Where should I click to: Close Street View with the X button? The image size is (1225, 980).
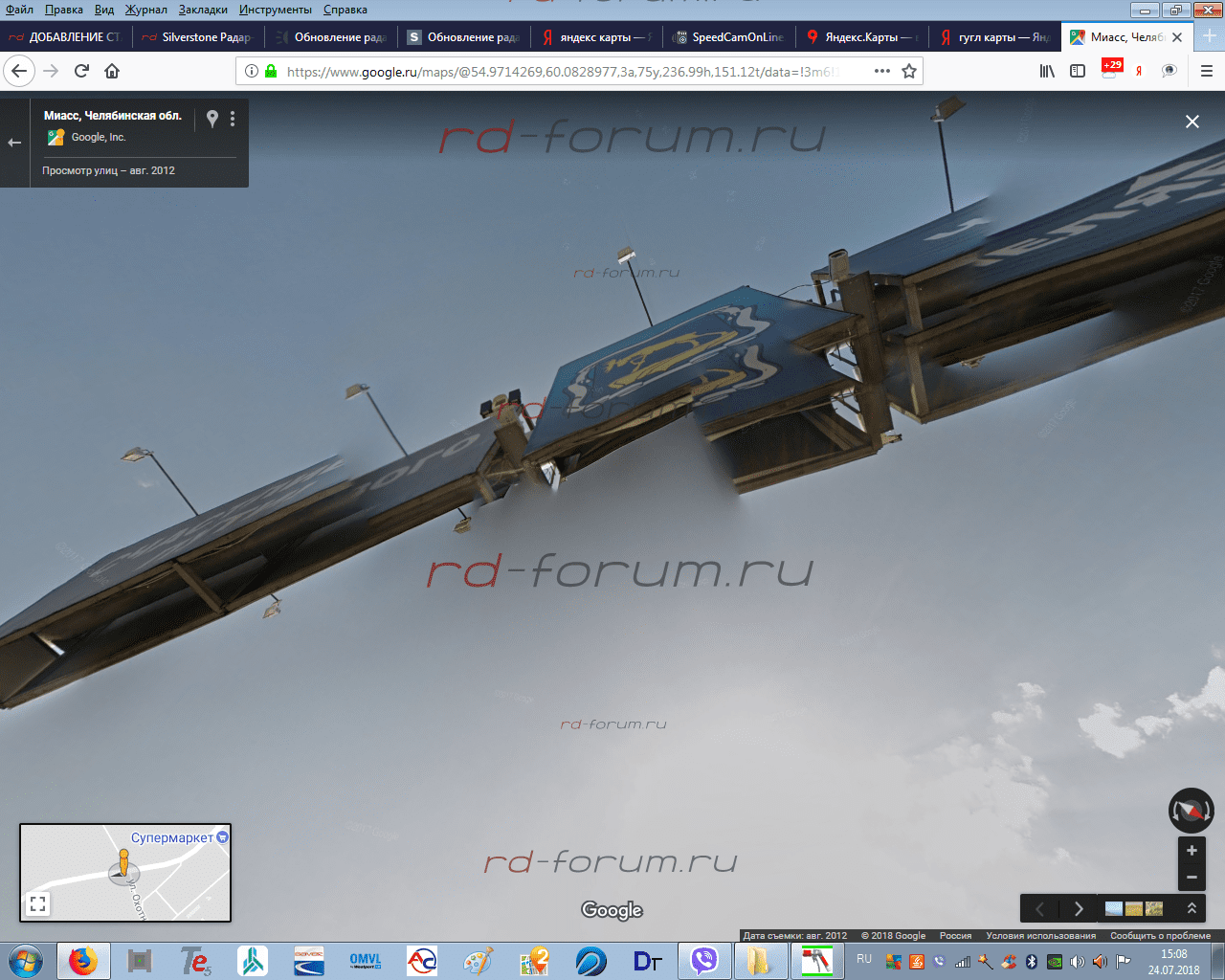pyautogui.click(x=1192, y=122)
